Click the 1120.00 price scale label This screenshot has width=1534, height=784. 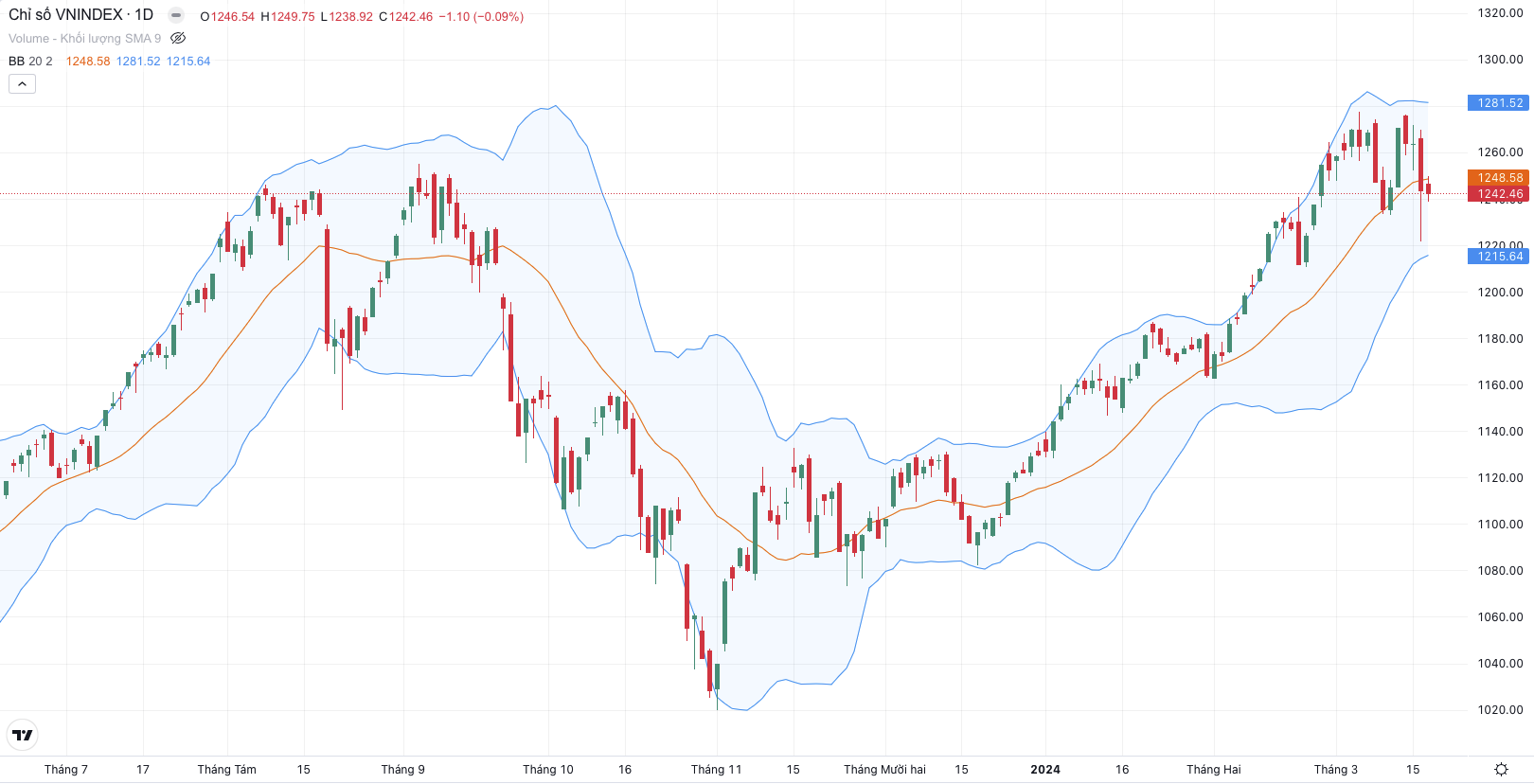pyautogui.click(x=1500, y=478)
